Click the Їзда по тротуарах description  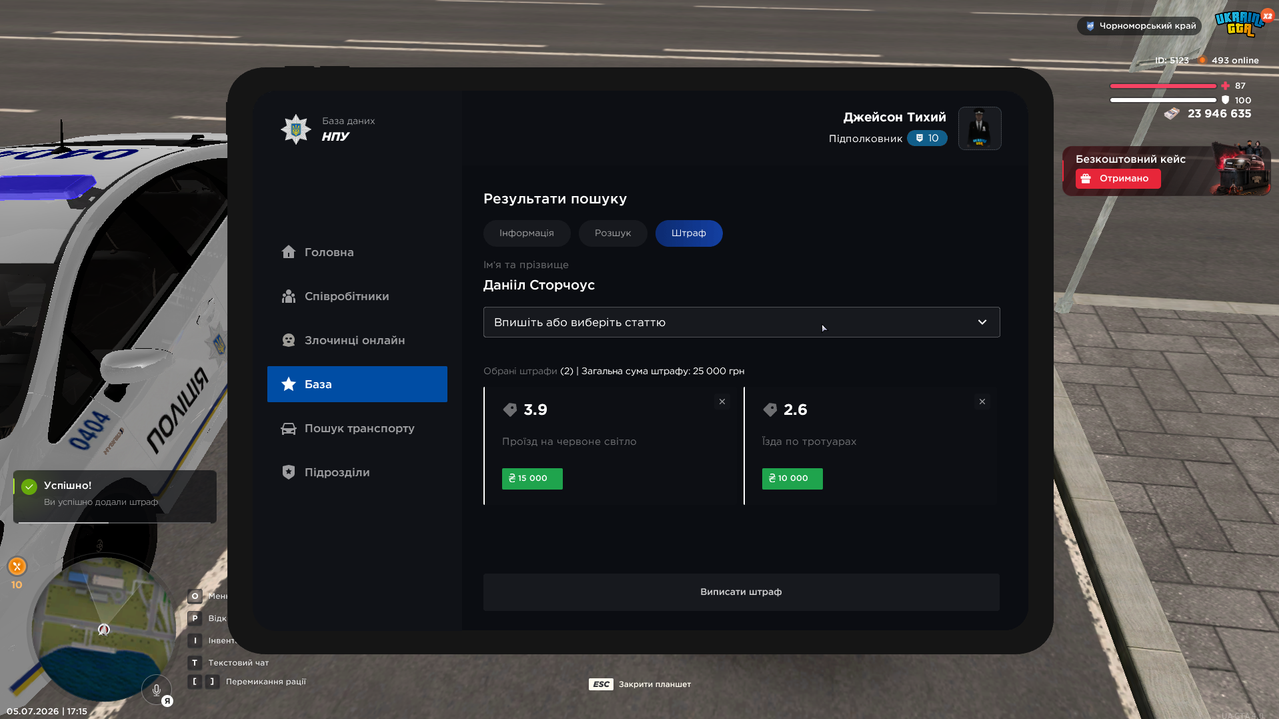[809, 441]
